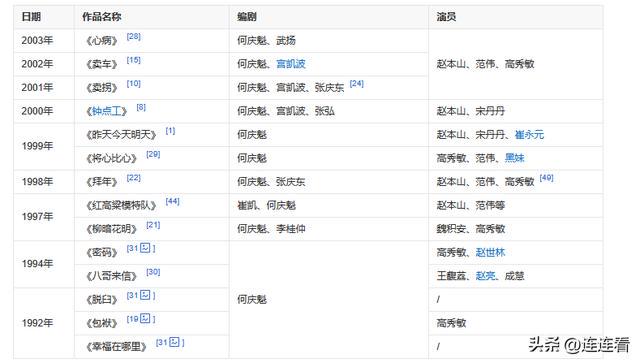Click the 《拜年》 work title
The image size is (640, 363).
(102, 182)
